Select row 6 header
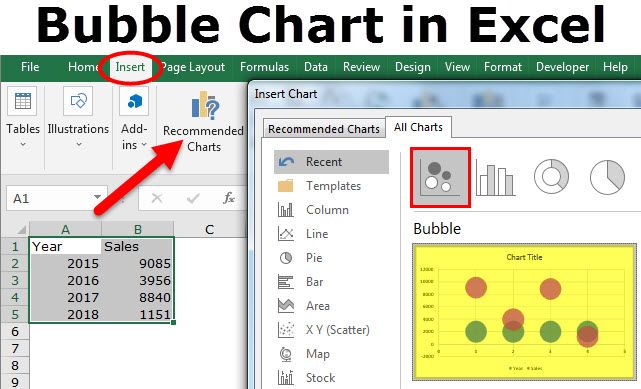The image size is (641, 389). [15, 331]
